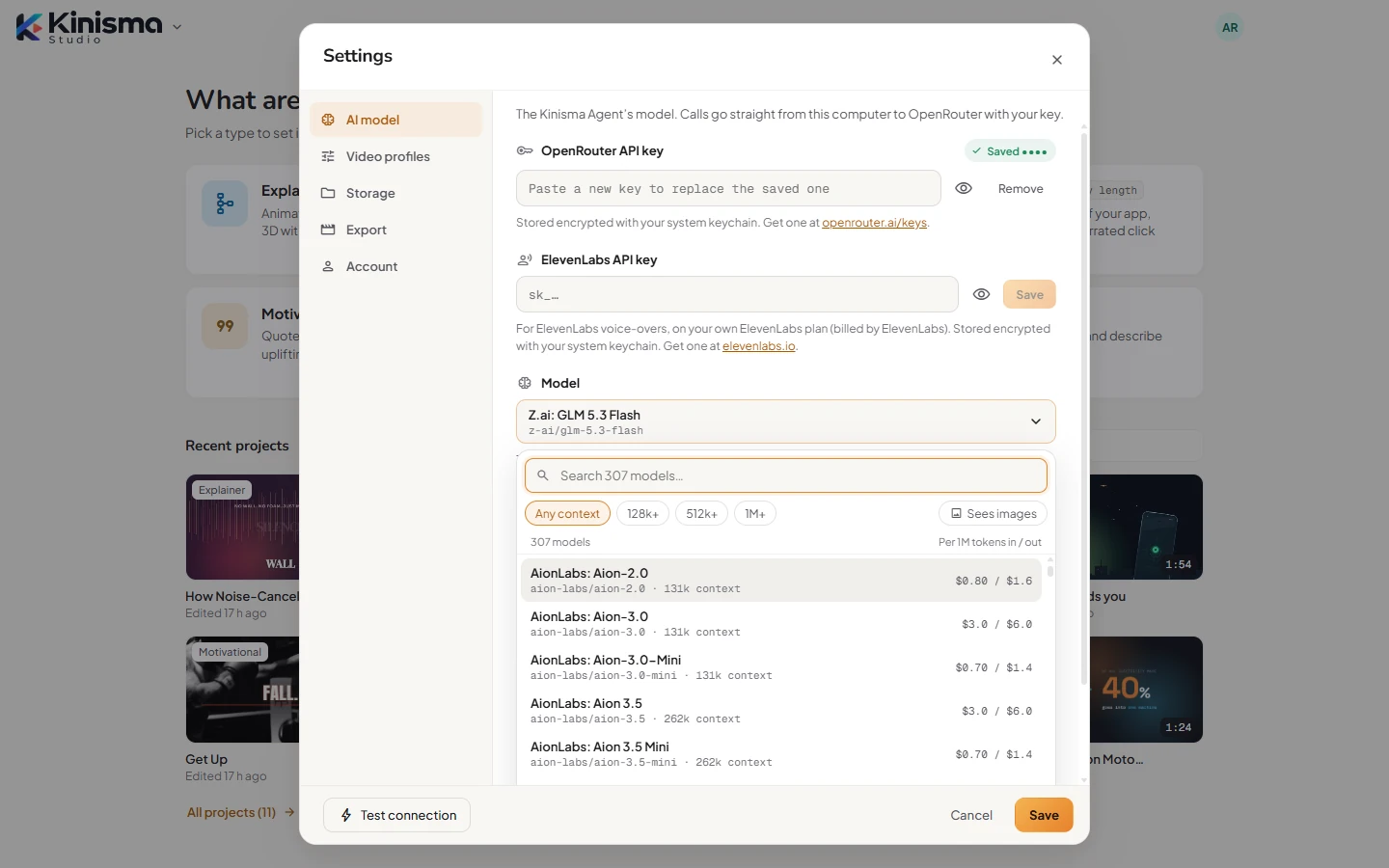
Task: Click the lightning Test connection button
Action: click(x=396, y=815)
